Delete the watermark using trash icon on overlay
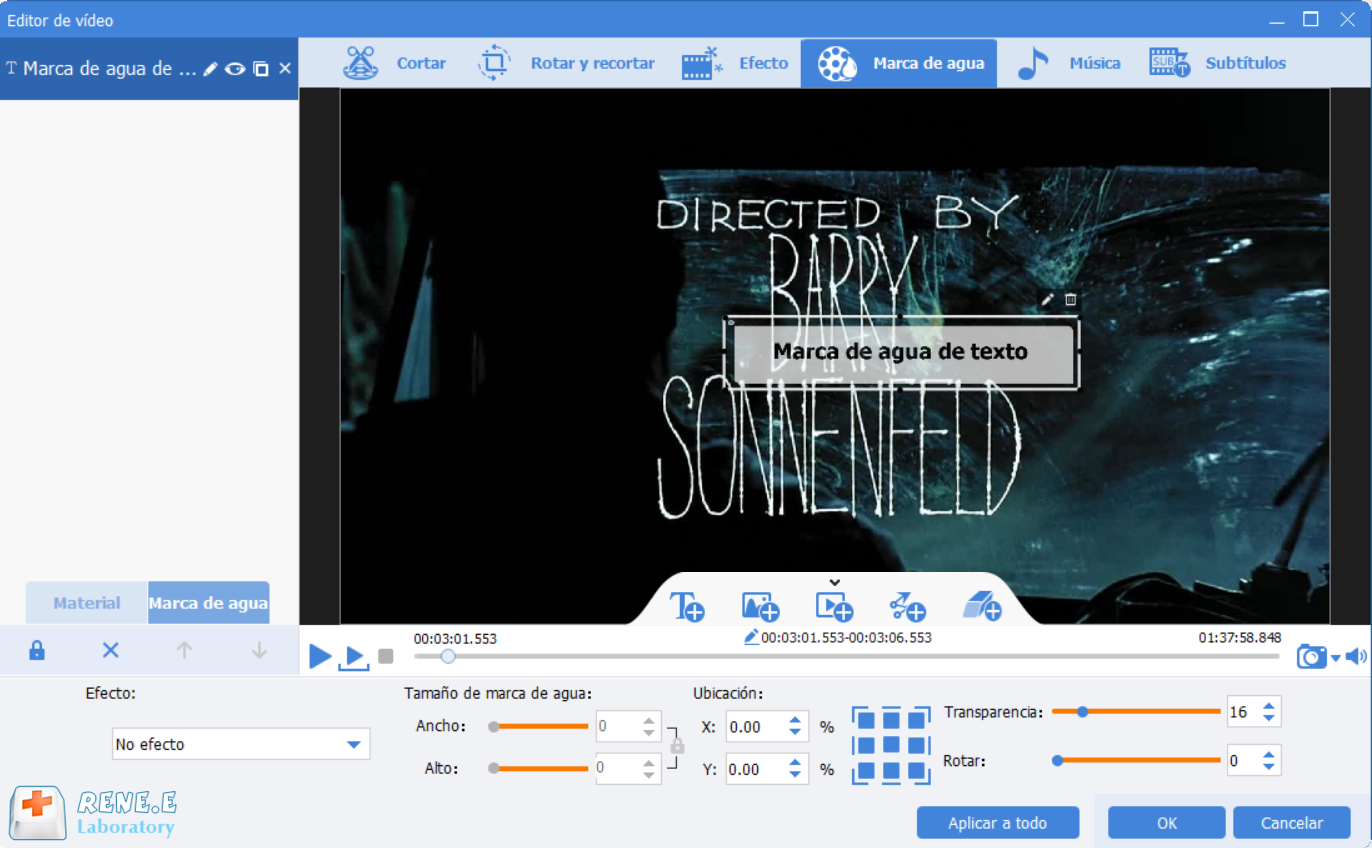 coord(1071,299)
